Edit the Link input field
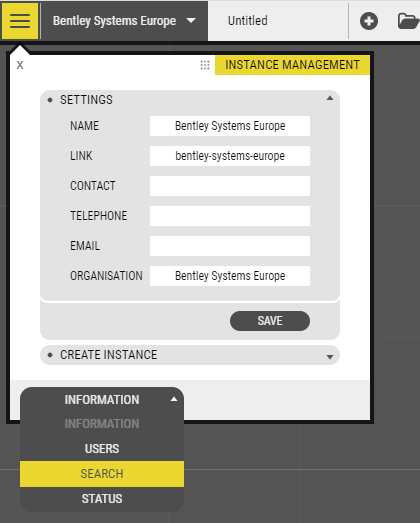 click(230, 156)
